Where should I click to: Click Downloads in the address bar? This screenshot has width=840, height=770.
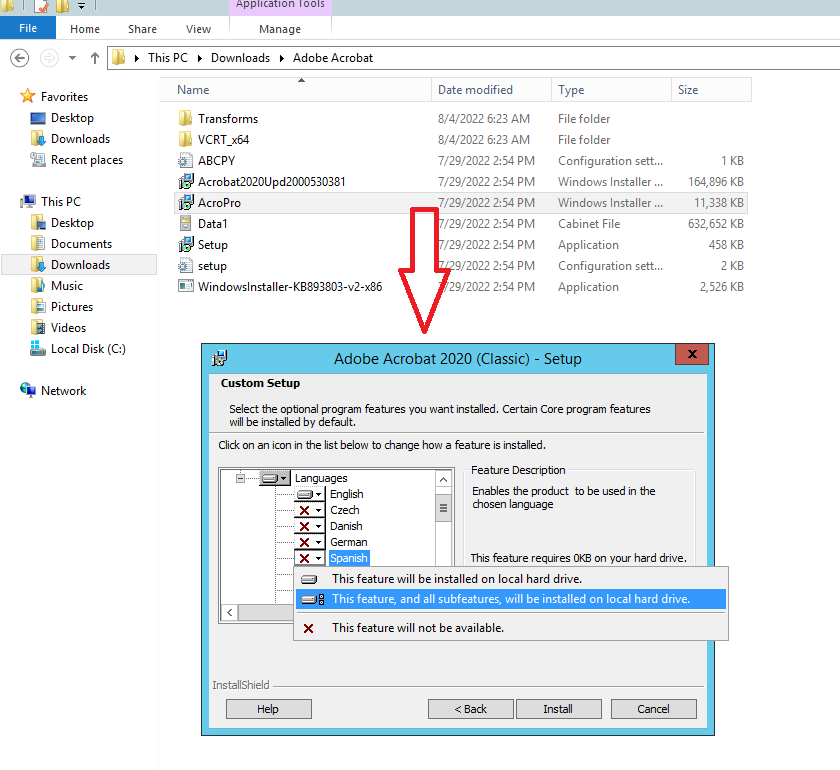click(240, 58)
